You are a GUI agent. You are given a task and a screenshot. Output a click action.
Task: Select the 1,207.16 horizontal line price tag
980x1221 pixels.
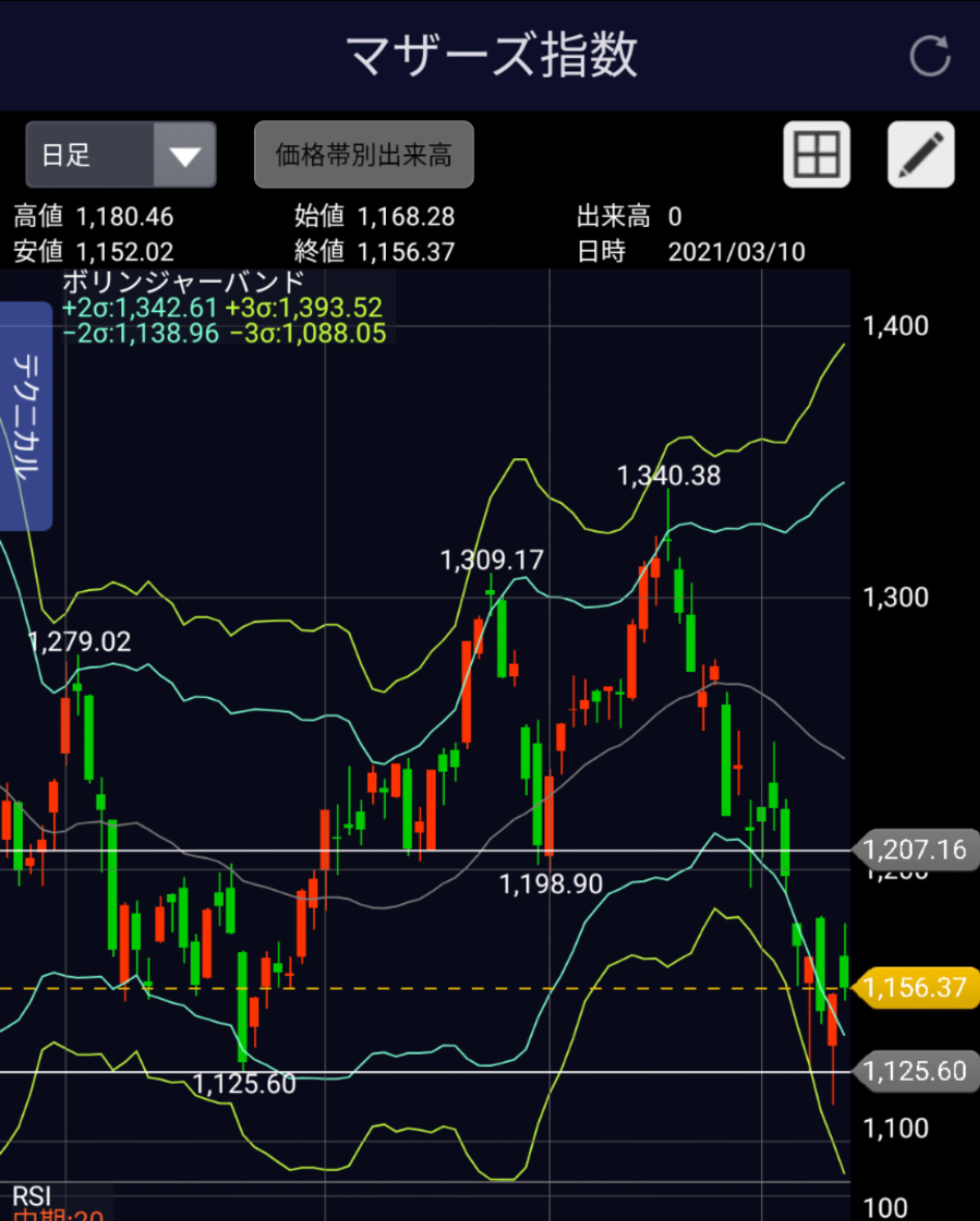point(915,850)
